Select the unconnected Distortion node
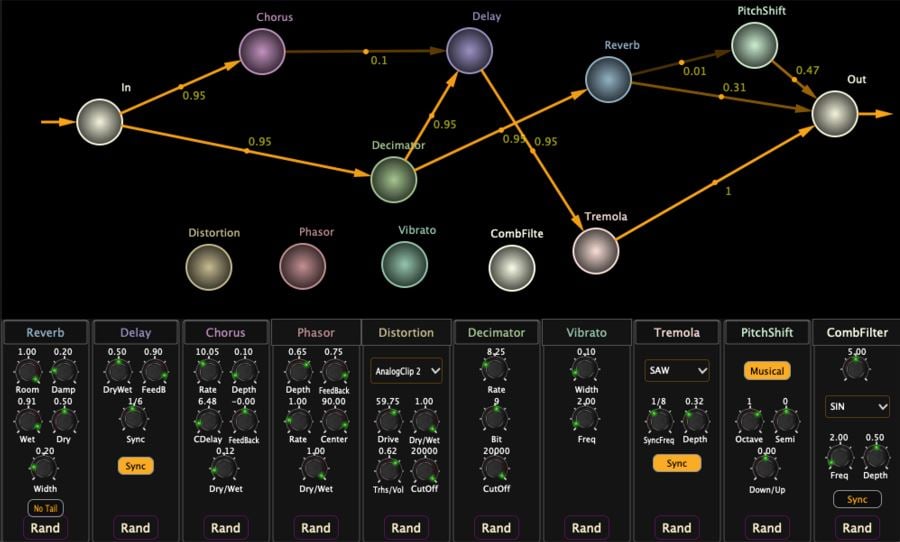The height and width of the screenshot is (542, 900). tap(209, 267)
